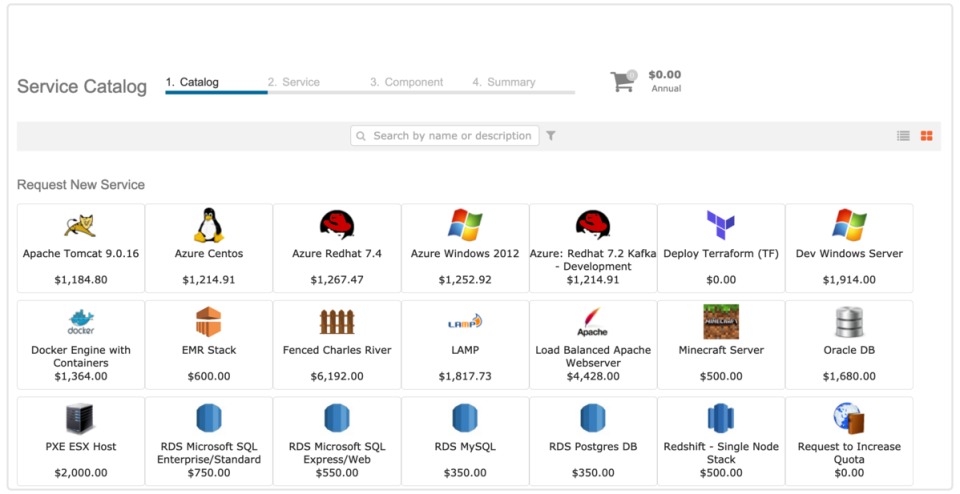Image resolution: width=960 pixels, height=494 pixels.
Task: Click the Redhat 7.2 Kafka icon
Action: [593, 225]
